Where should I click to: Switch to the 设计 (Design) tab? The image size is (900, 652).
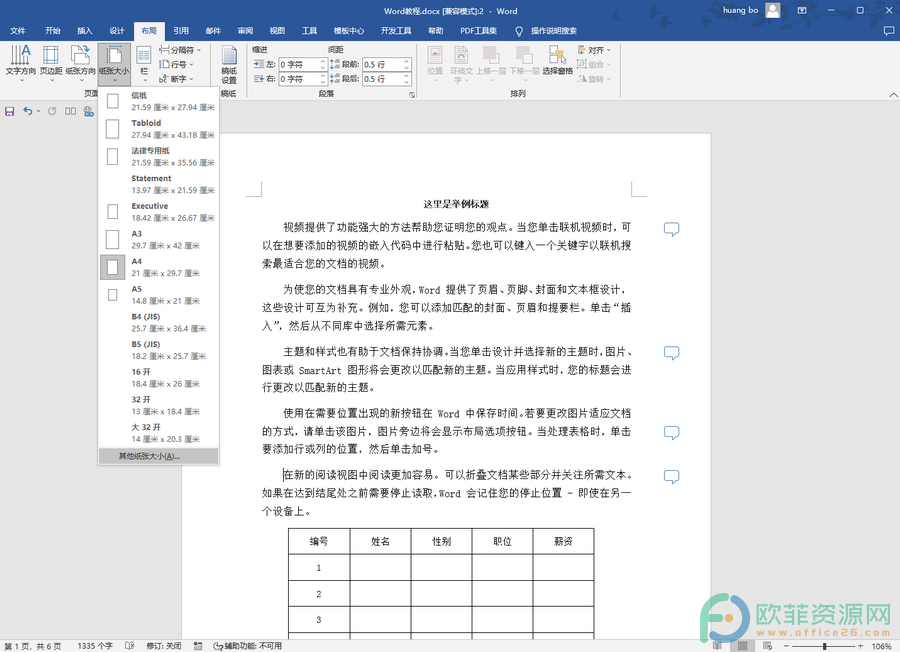coord(117,31)
